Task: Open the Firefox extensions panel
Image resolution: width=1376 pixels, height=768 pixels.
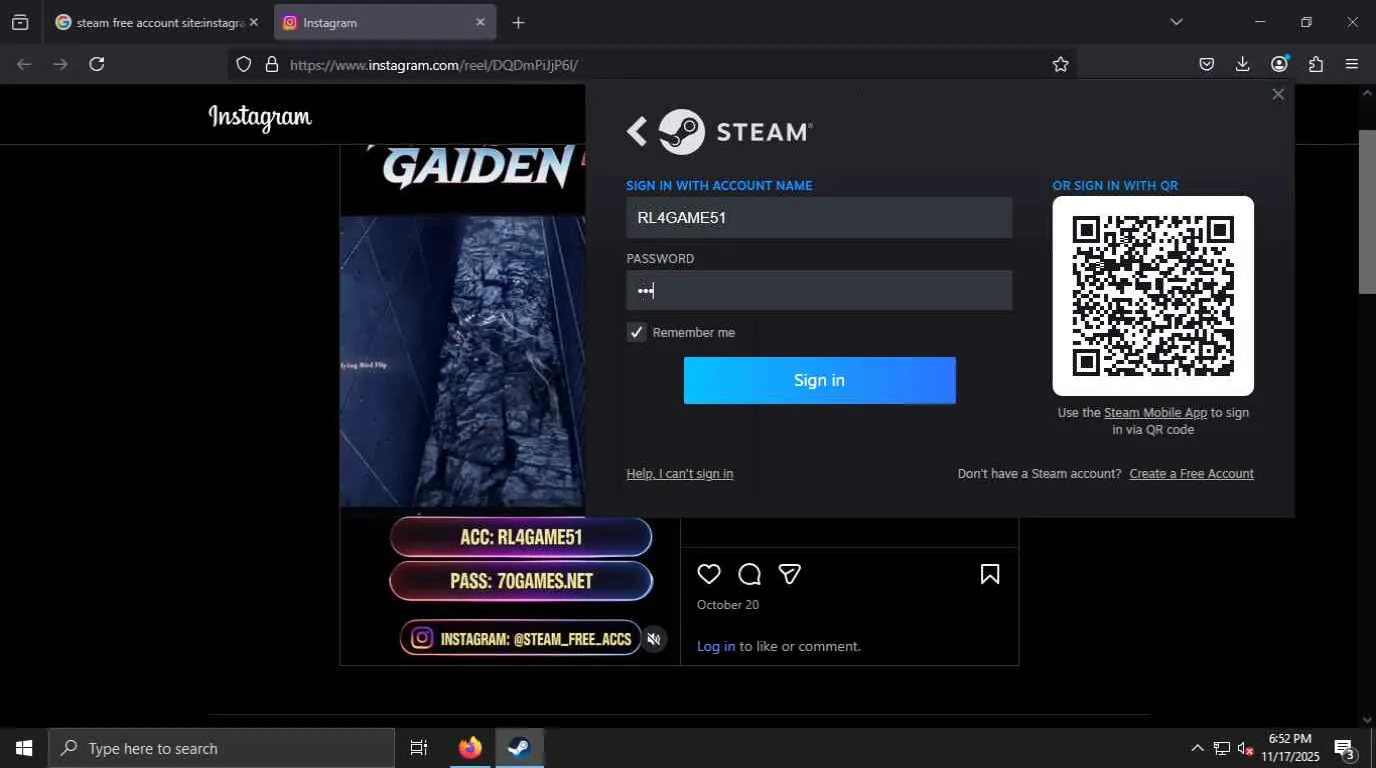Action: click(x=1316, y=64)
